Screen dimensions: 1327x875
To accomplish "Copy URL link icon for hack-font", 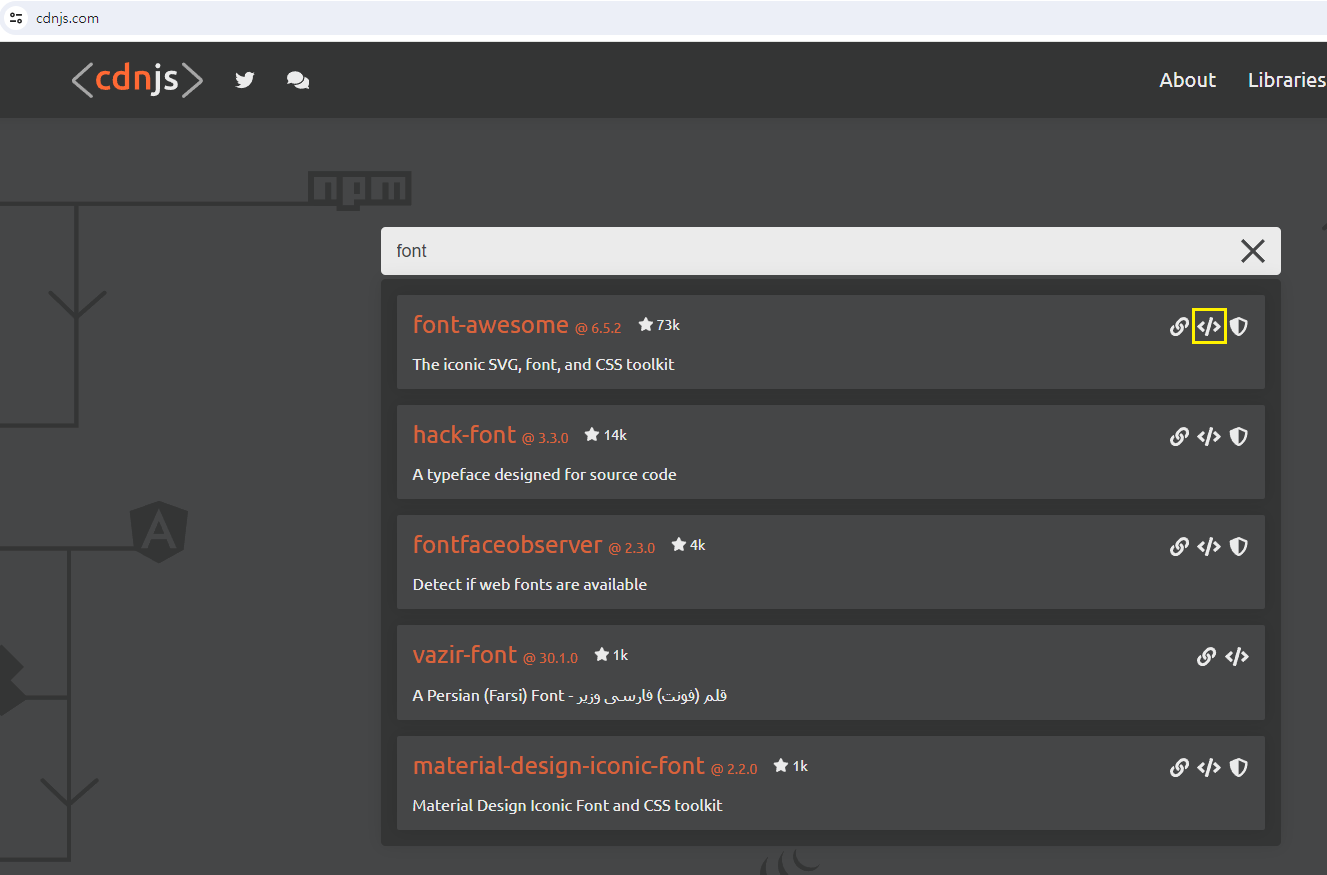I will (x=1180, y=436).
